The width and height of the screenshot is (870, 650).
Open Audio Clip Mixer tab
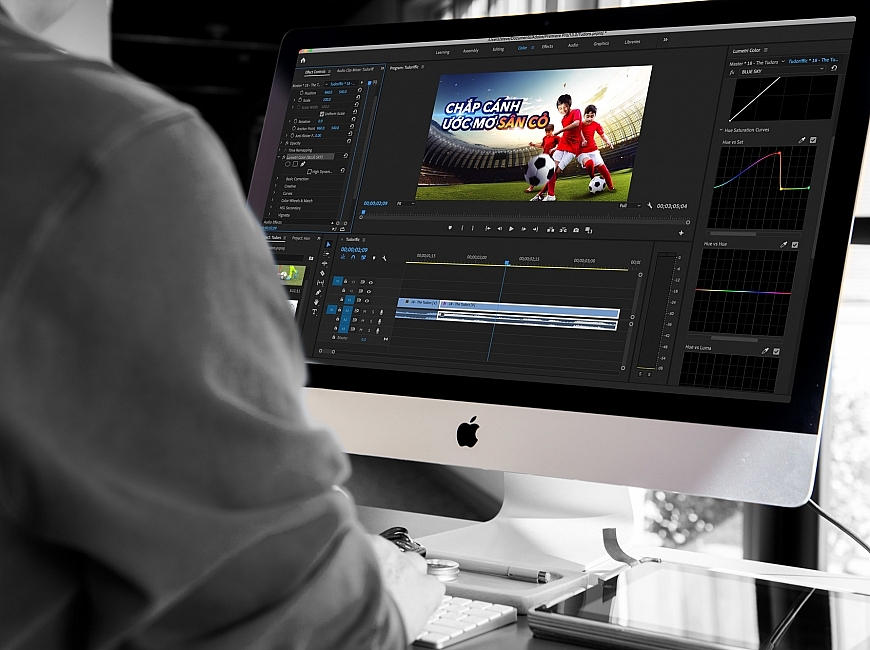355,70
